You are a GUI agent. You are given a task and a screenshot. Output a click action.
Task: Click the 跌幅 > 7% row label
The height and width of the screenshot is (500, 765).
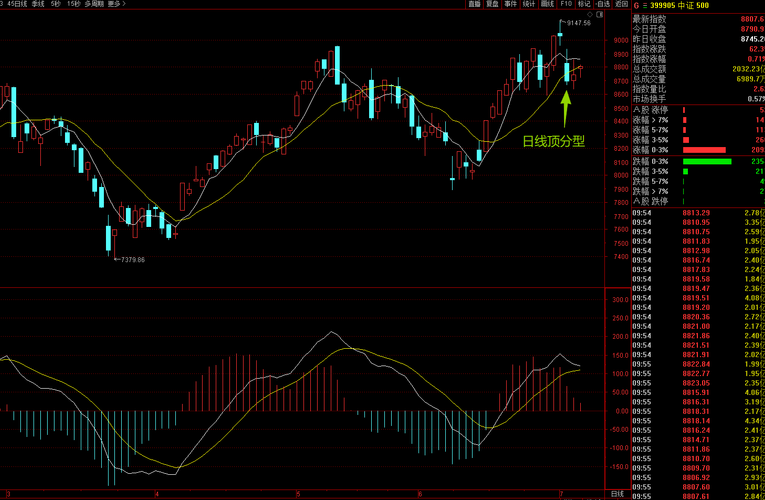pyautogui.click(x=650, y=191)
